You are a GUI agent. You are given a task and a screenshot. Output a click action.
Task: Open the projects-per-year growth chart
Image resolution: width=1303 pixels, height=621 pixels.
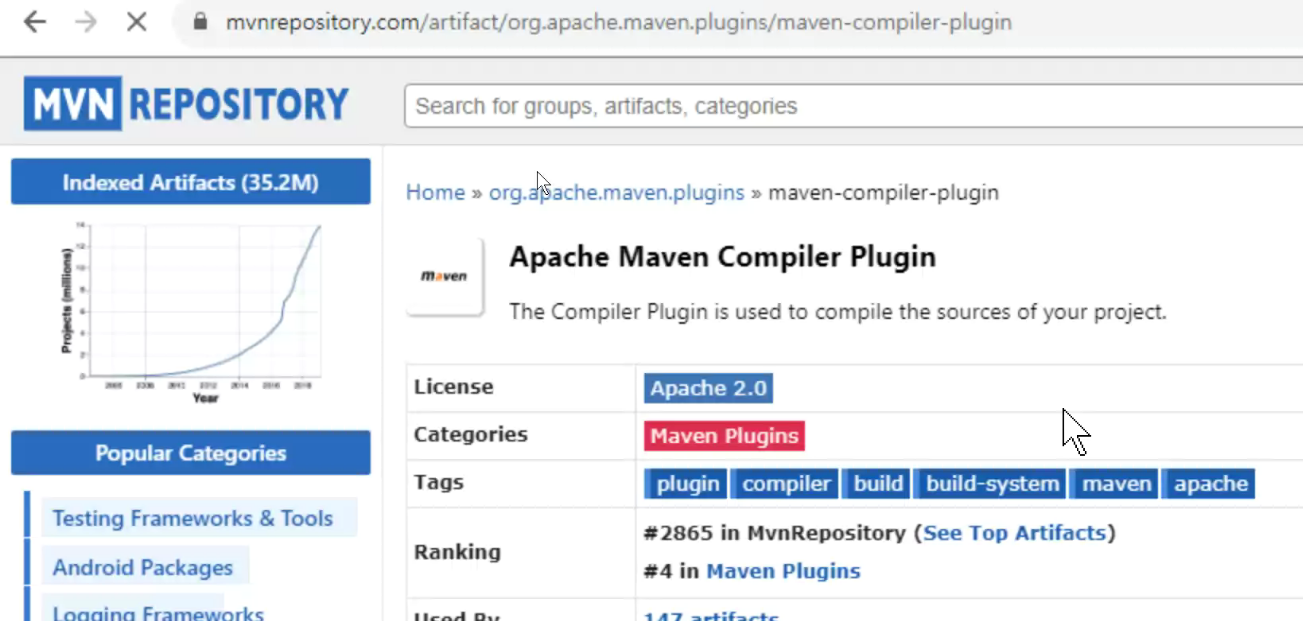190,313
